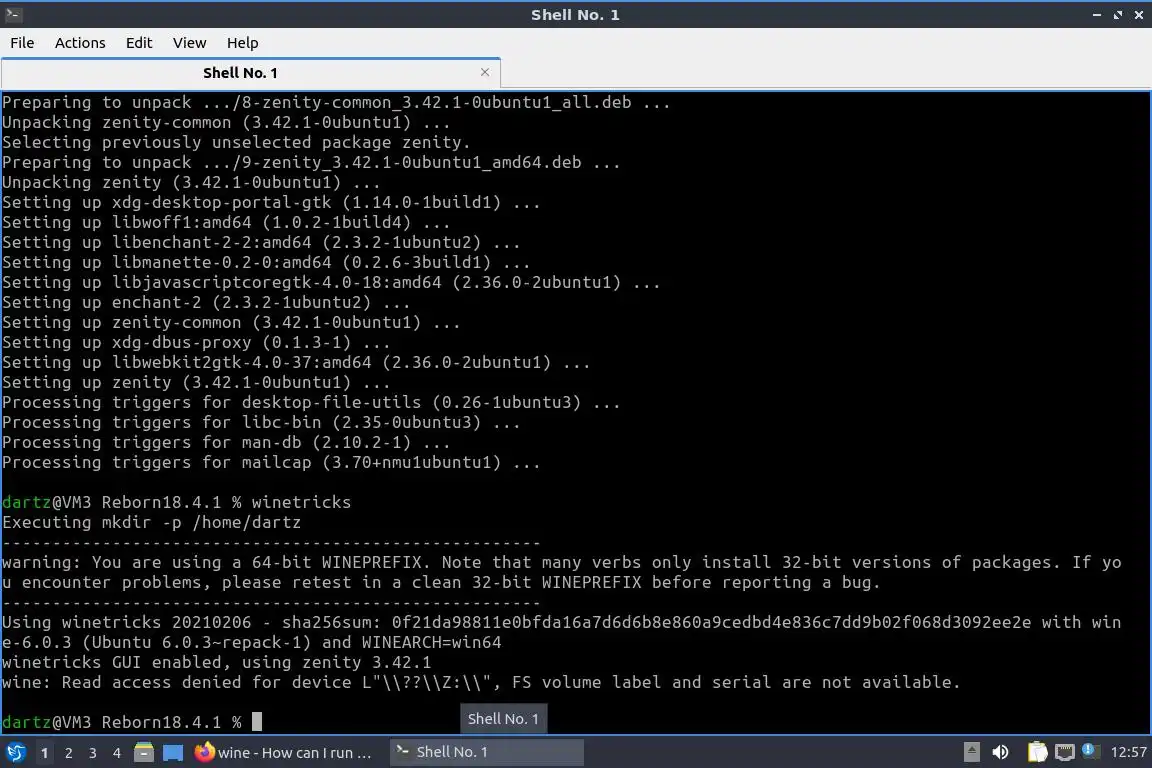Click 'Unpacking zenity-common' line
Viewport: 1152px width, 768px height.
[226, 123]
